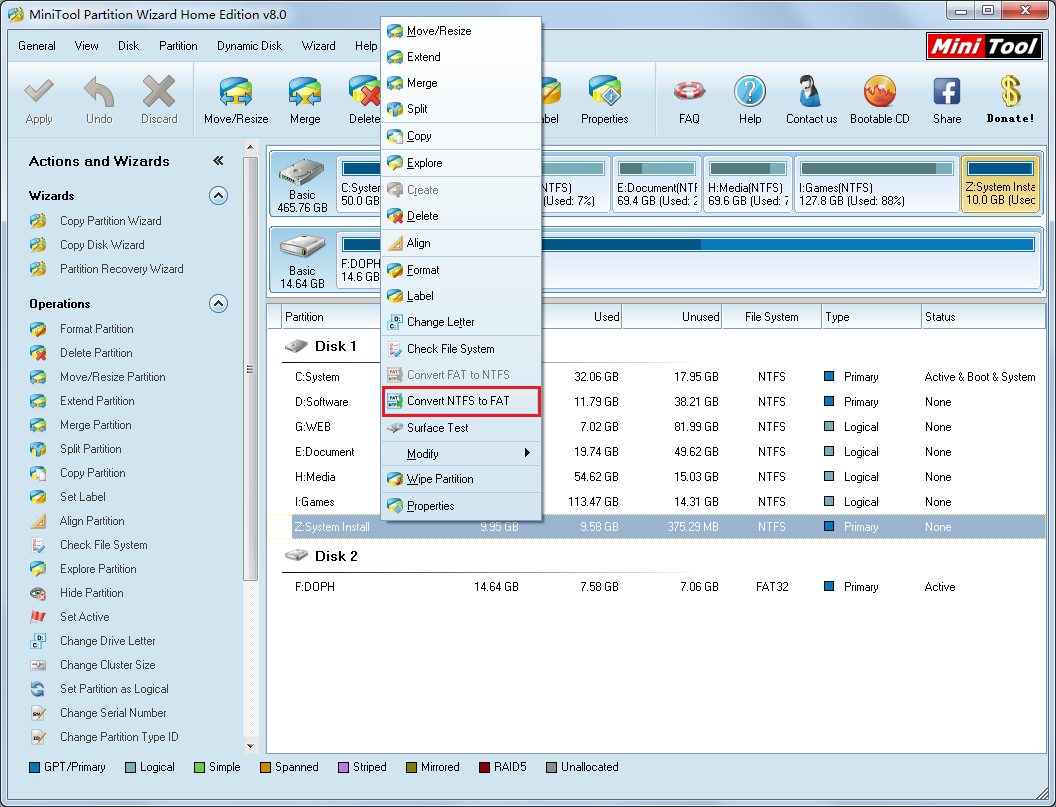Select Convert NTFS to FAT
Image resolution: width=1056 pixels, height=807 pixels.
[x=458, y=401]
